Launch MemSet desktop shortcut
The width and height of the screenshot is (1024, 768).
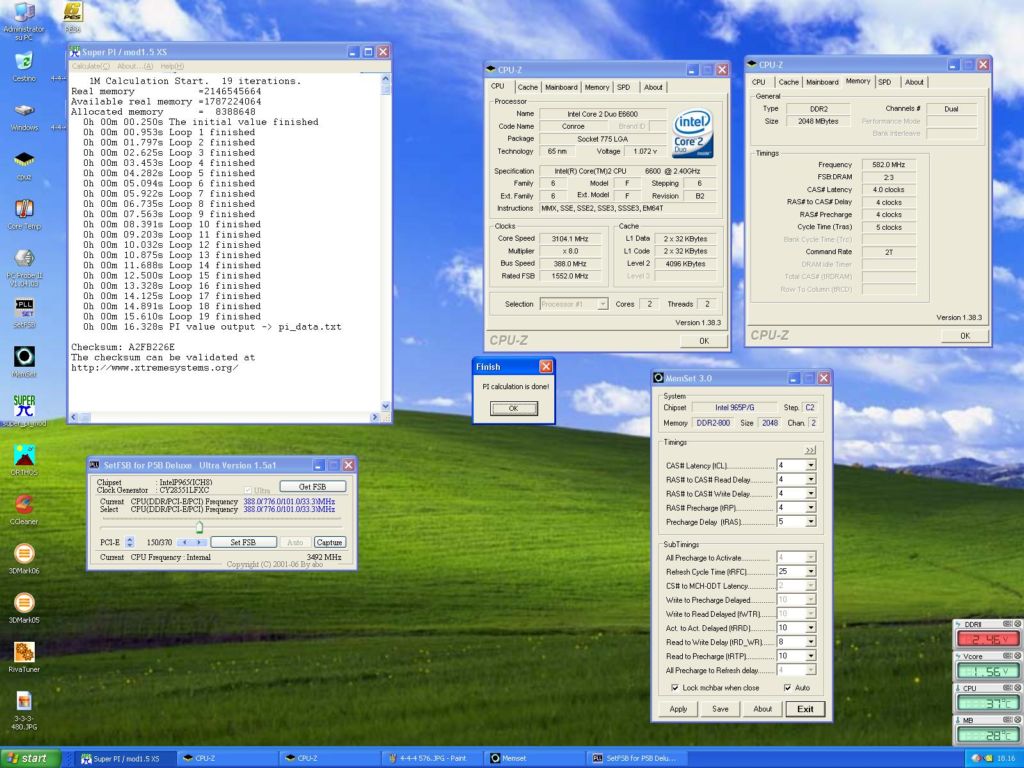(24, 362)
